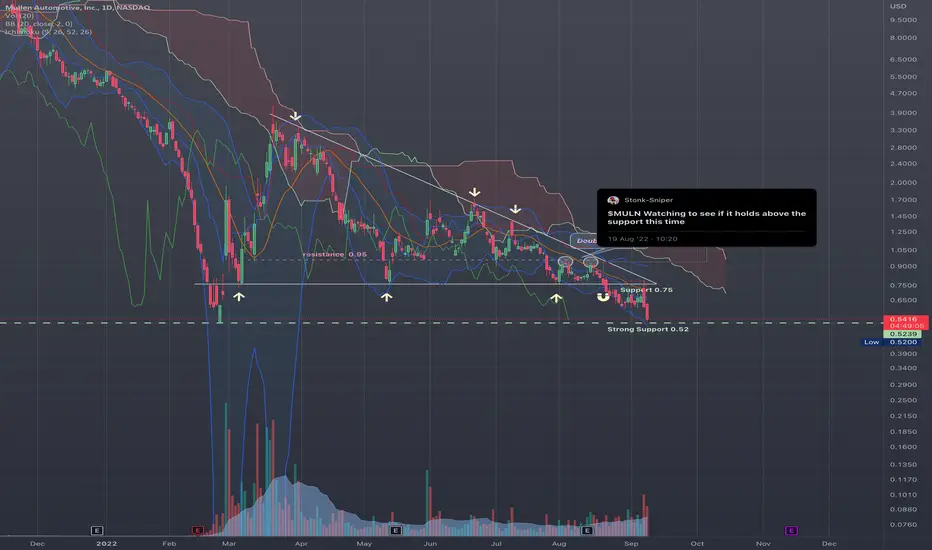Click the $MULN idea note text

click(707, 217)
